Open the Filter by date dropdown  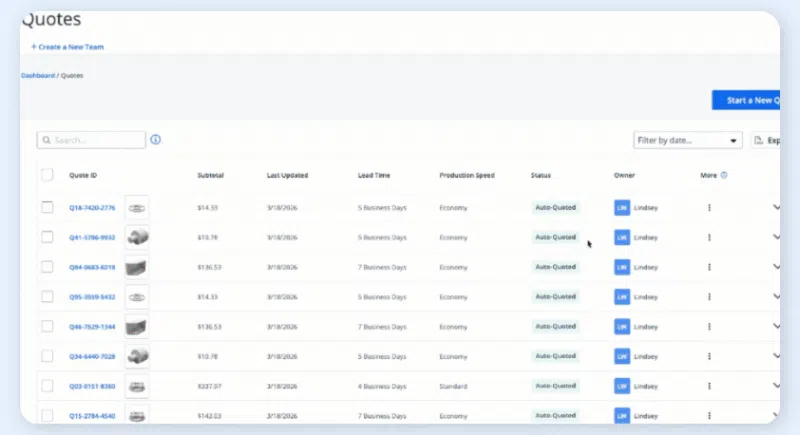pos(687,140)
